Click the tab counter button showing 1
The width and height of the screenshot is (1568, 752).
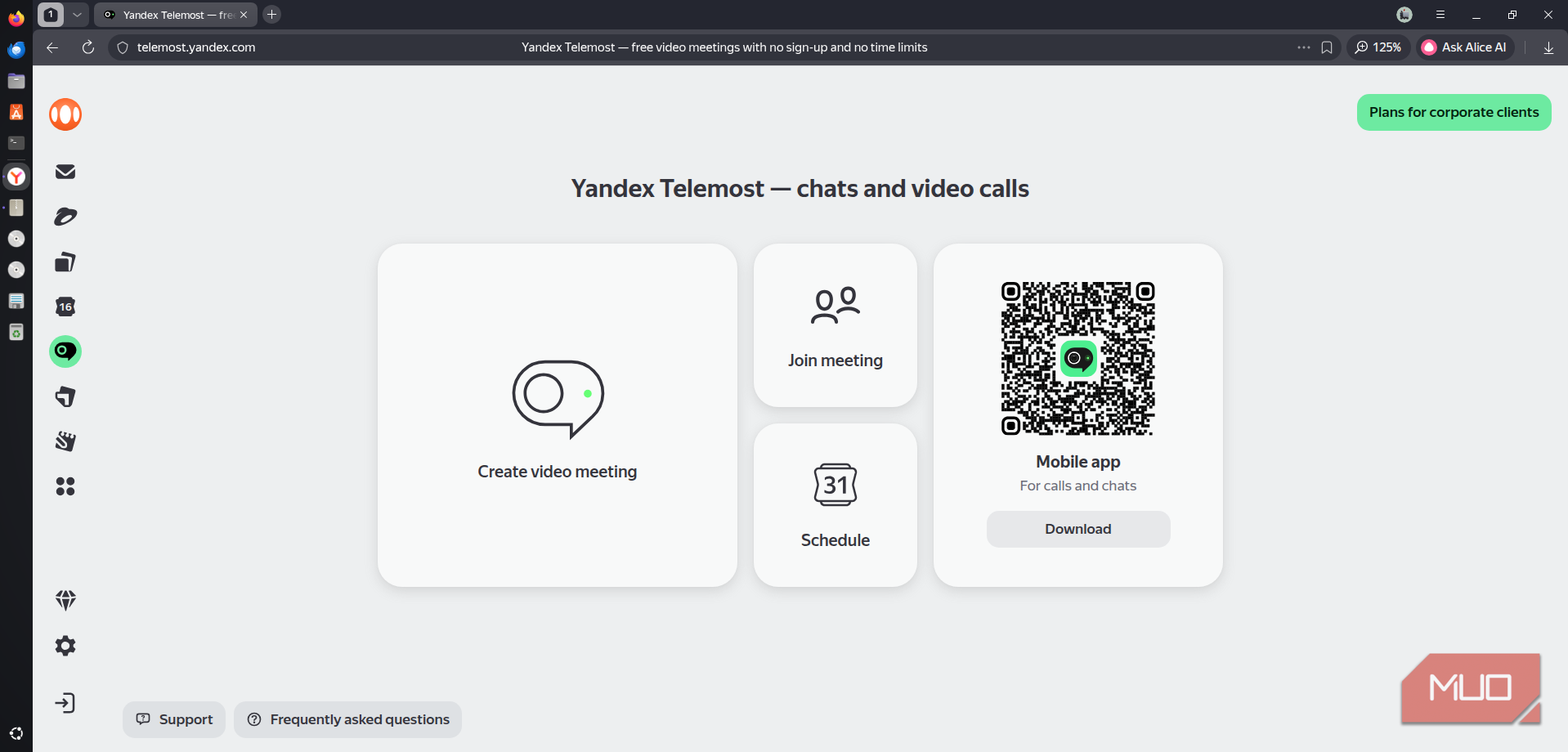point(51,15)
